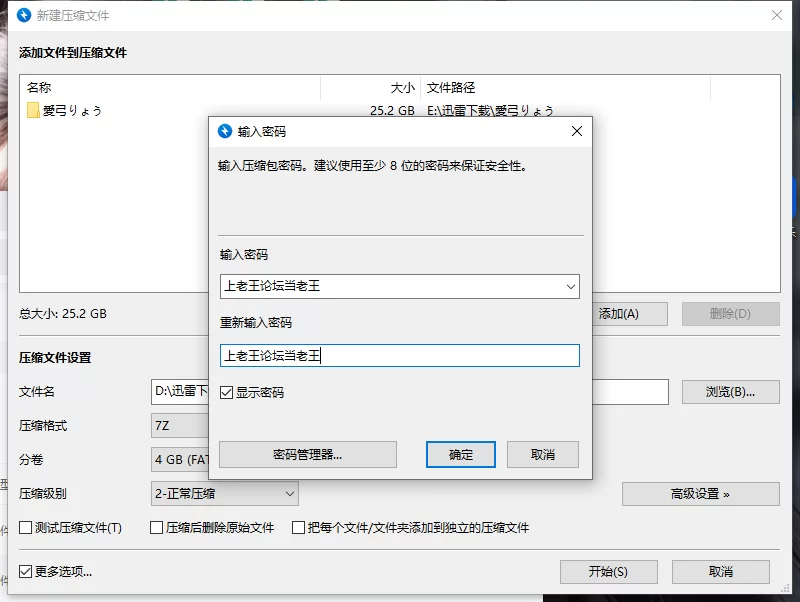Click the blue app icon in 输入密码 dialog title
Image resolution: width=800 pixels, height=602 pixels.
tap(225, 131)
